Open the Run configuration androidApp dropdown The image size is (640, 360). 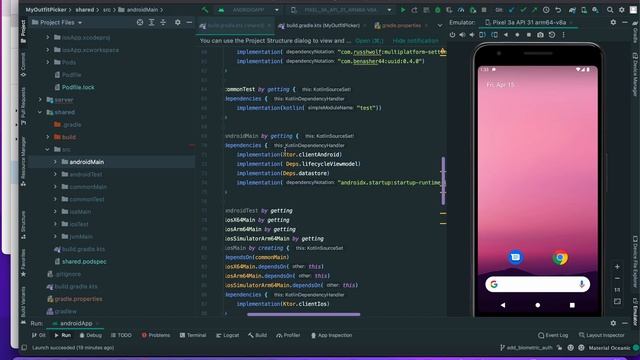point(249,10)
